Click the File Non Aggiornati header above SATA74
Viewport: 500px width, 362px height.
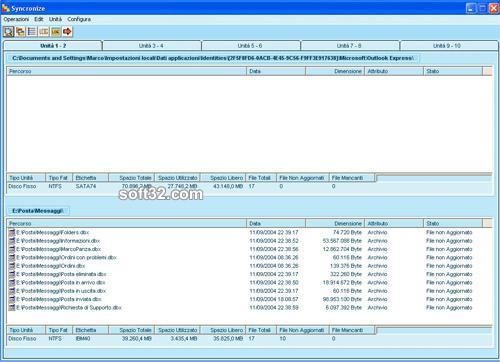click(303, 178)
